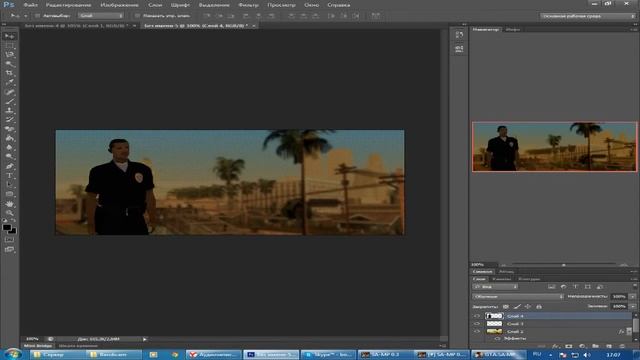The image size is (640, 360).
Task: Open the layer opacity slider arrow
Action: tap(632, 297)
